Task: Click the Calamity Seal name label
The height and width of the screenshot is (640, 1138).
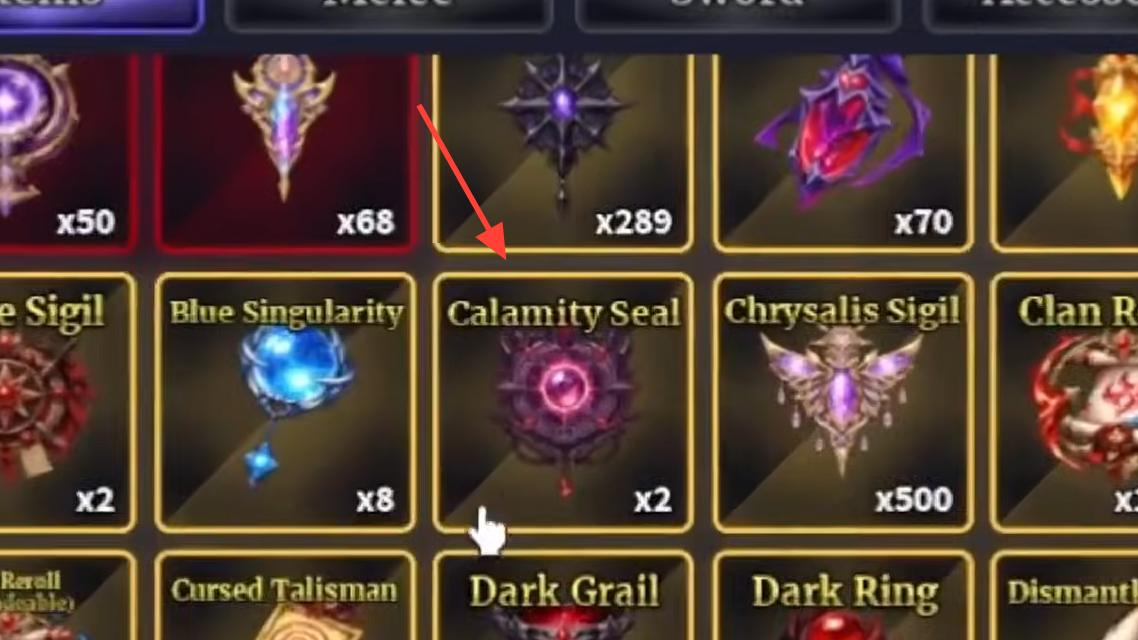Action: pyautogui.click(x=564, y=313)
